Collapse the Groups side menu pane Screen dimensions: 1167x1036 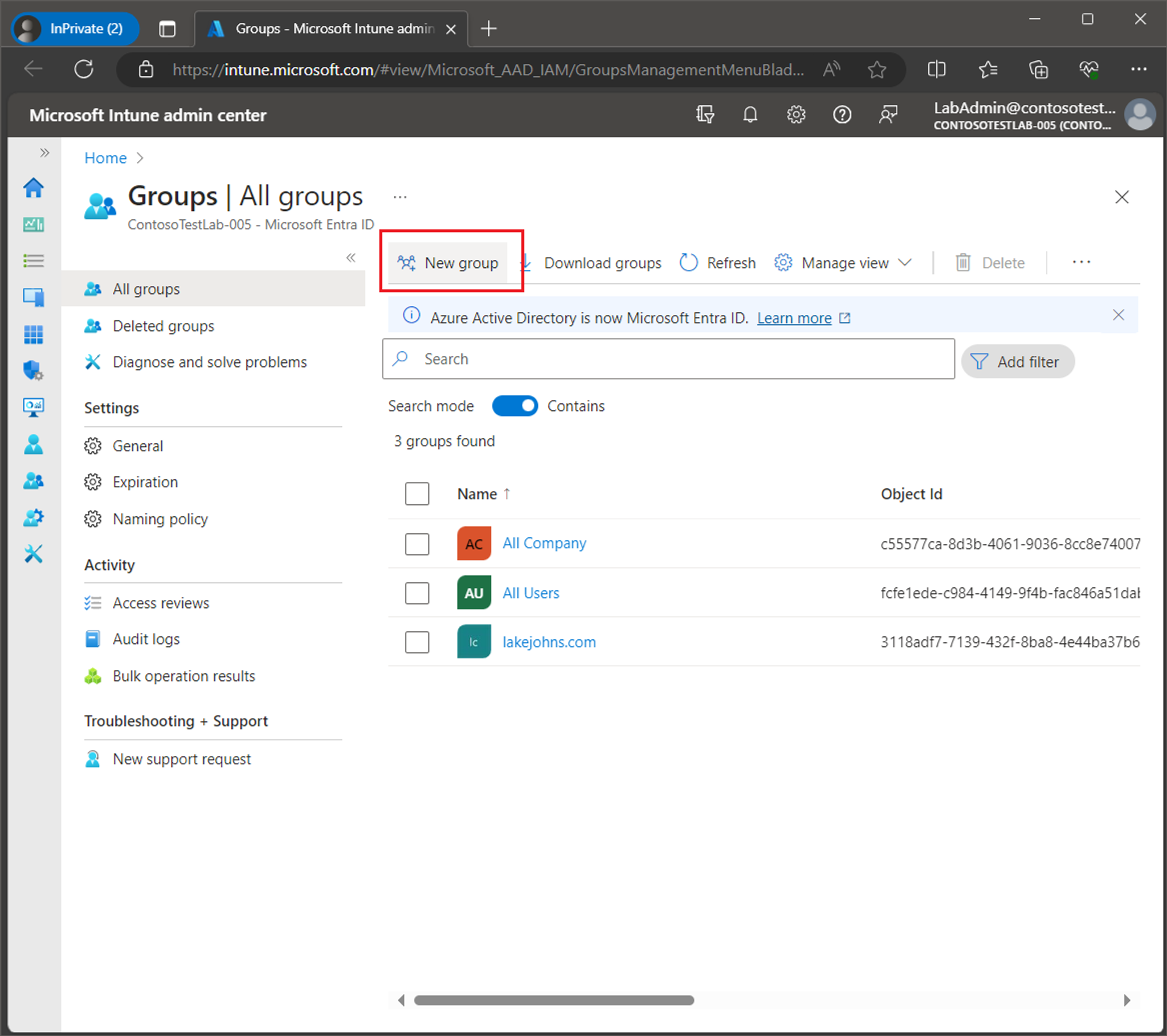point(350,258)
